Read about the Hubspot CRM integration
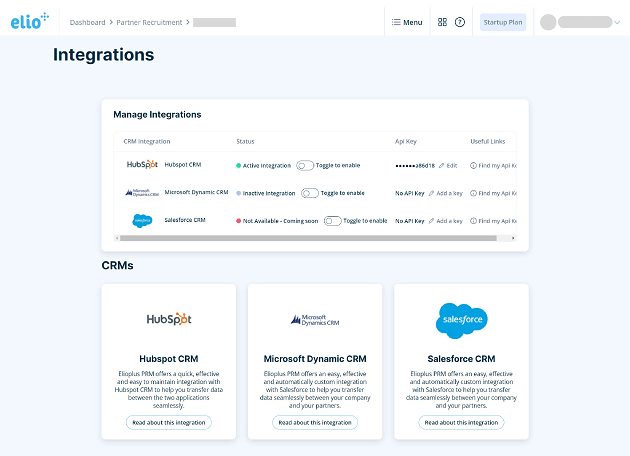Screen dimensions: 630x456 tap(169, 422)
